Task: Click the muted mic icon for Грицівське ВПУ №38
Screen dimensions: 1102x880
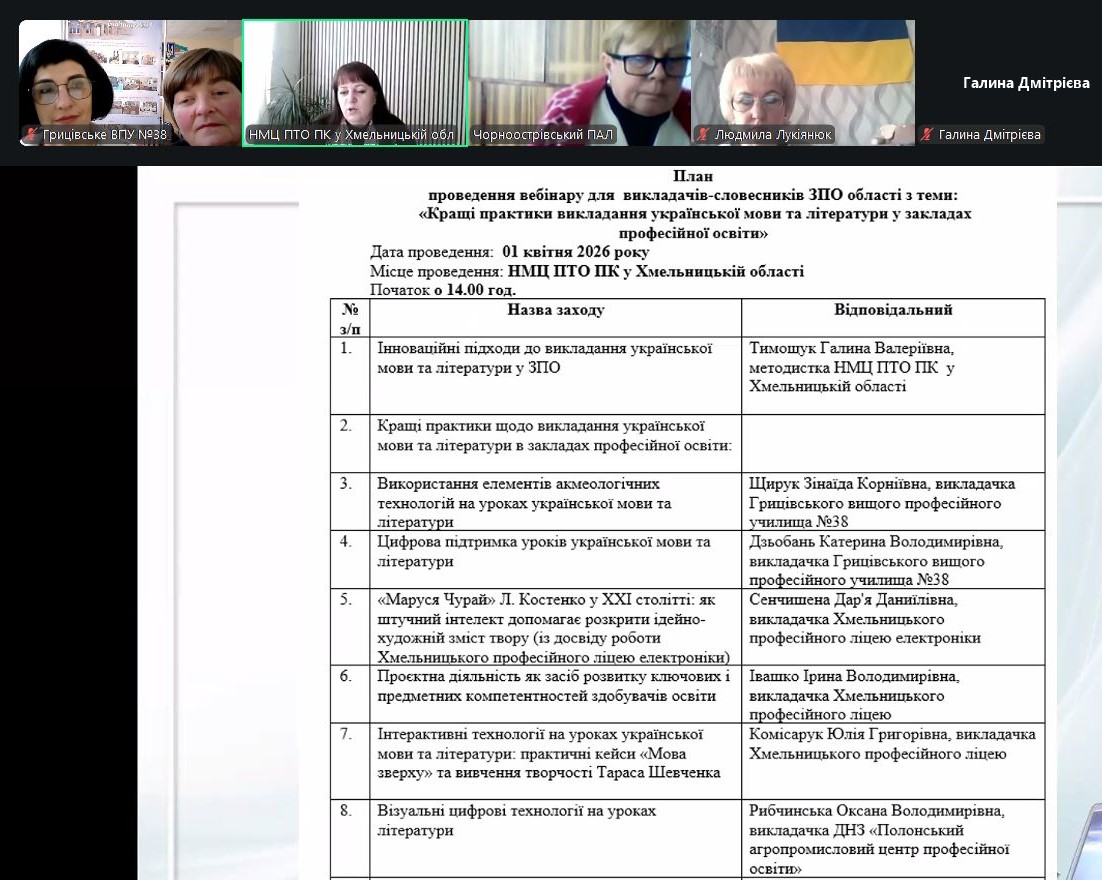Action: point(32,134)
